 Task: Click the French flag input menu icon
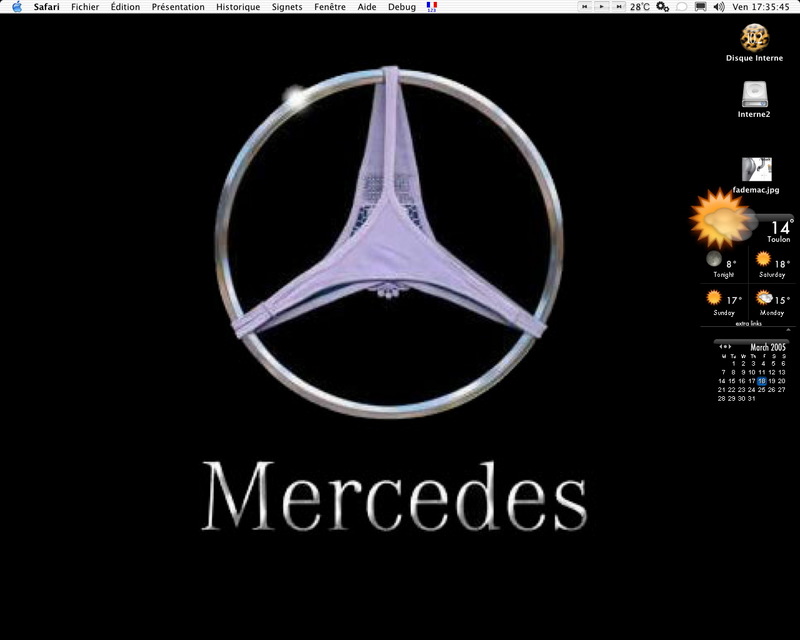[x=432, y=7]
